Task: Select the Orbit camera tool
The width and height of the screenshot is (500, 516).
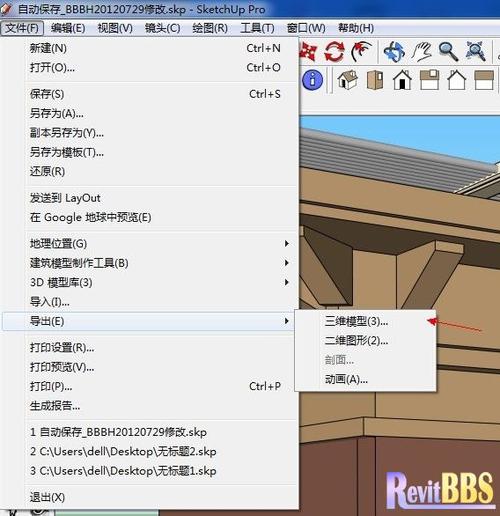Action: 394,51
